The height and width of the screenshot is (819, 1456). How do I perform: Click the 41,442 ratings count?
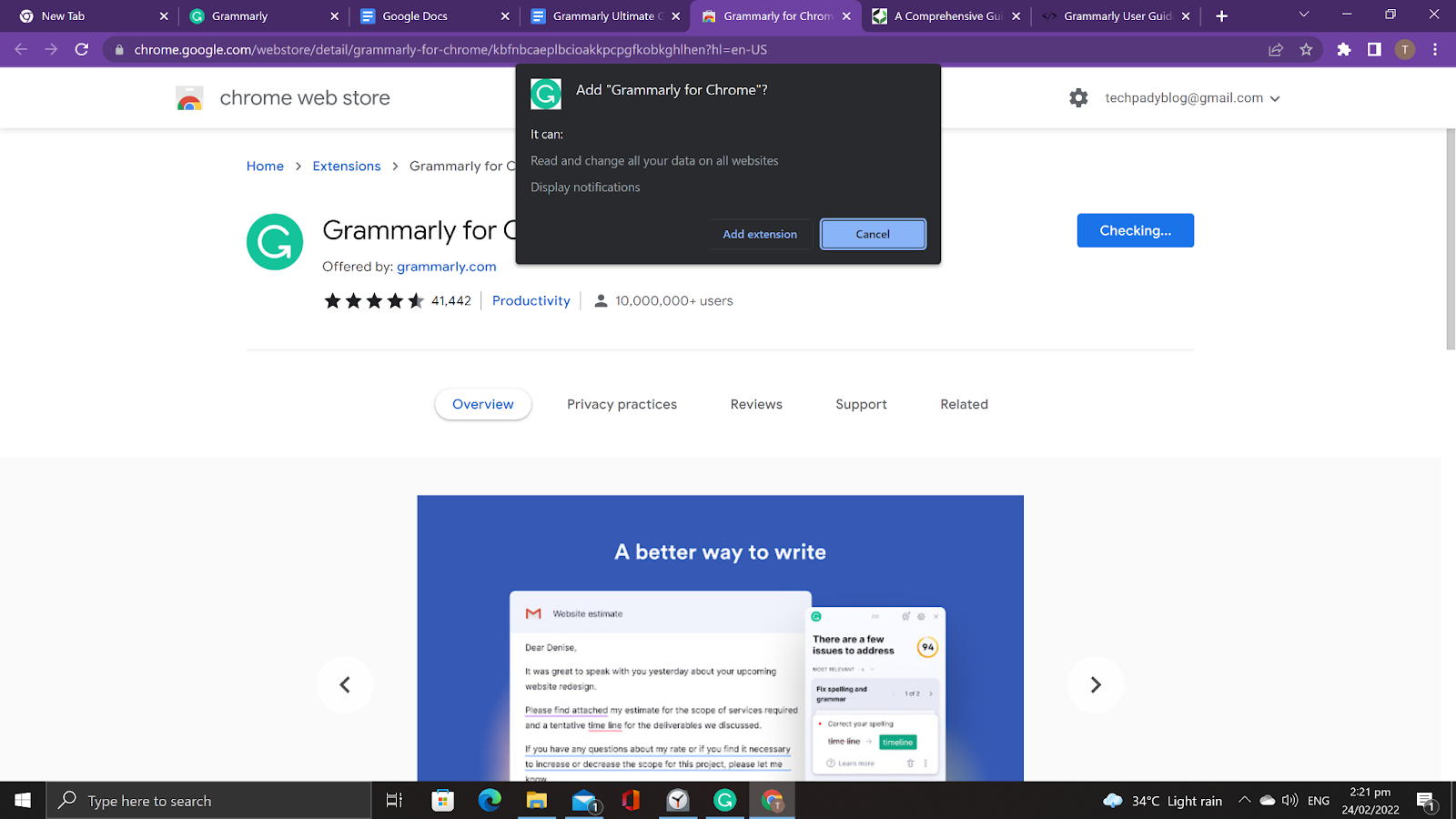coord(451,301)
